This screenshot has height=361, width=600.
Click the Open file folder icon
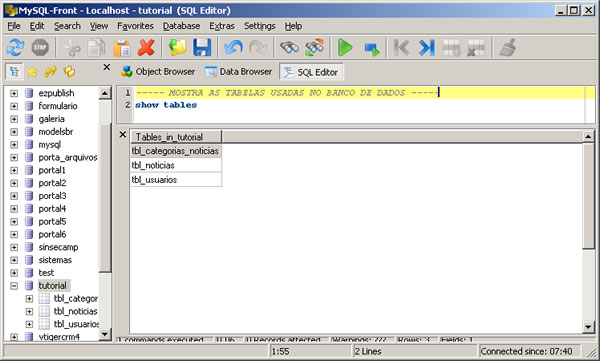click(x=178, y=48)
